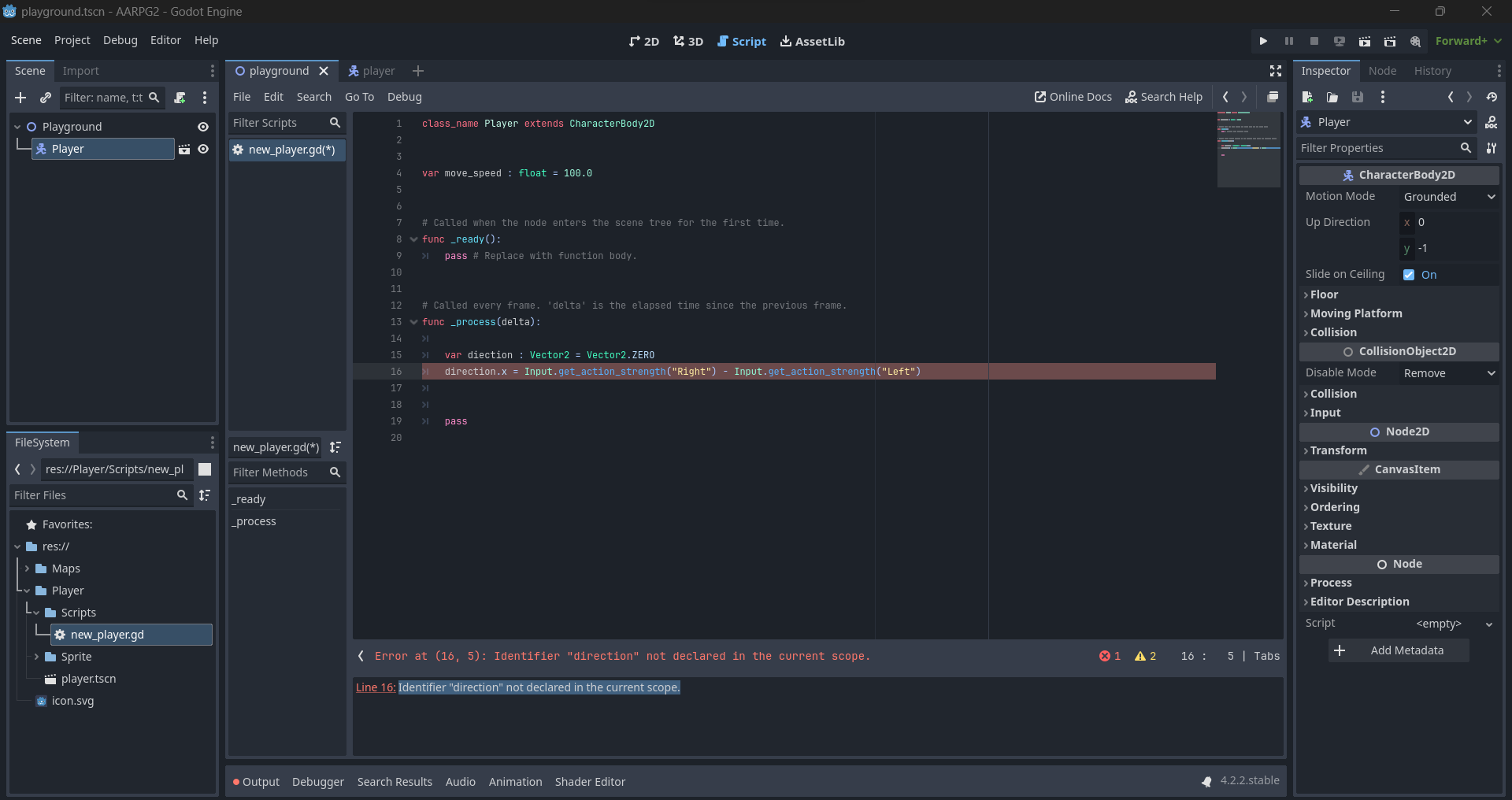Screen dimensions: 1512x800
Task: Expand the Transform section
Action: (1338, 450)
